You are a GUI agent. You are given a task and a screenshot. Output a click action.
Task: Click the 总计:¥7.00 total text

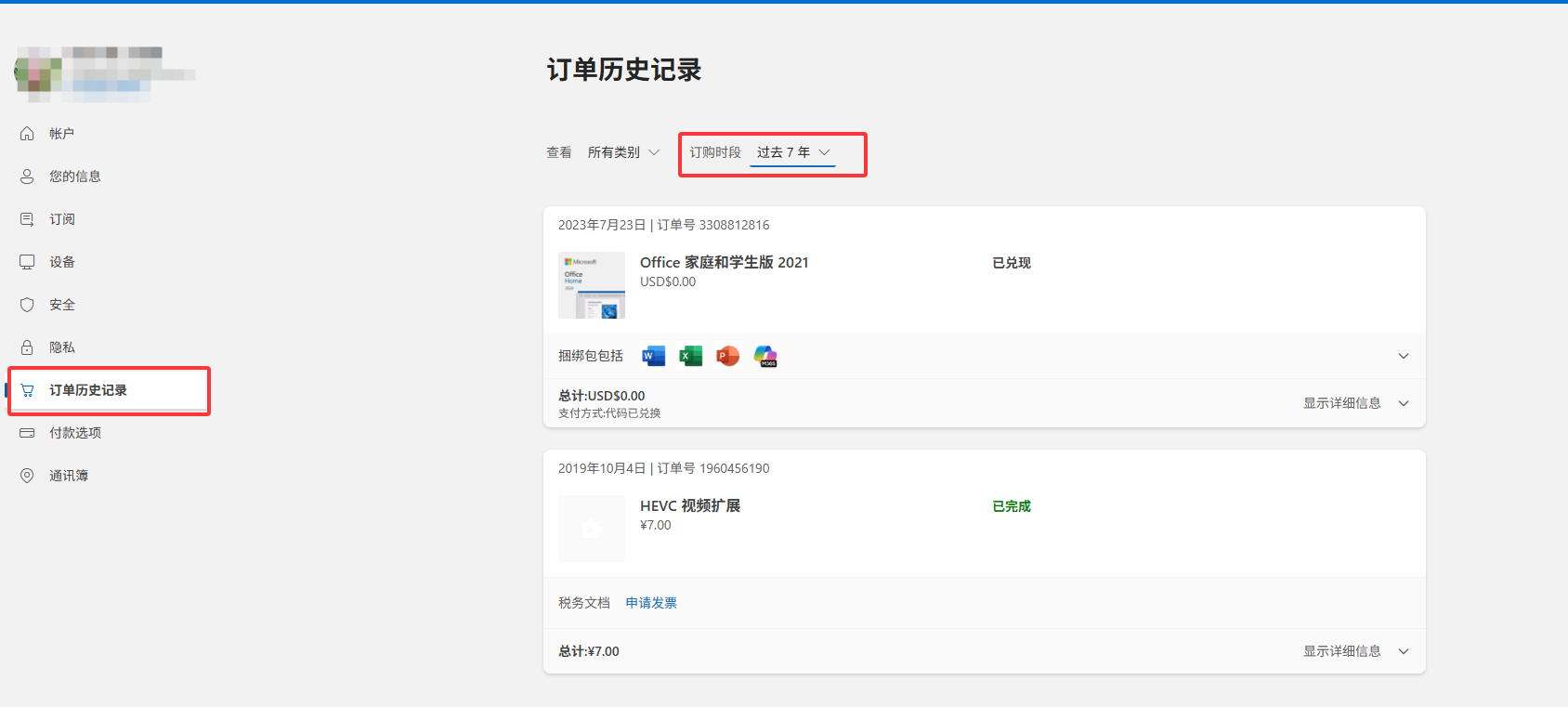coord(589,651)
